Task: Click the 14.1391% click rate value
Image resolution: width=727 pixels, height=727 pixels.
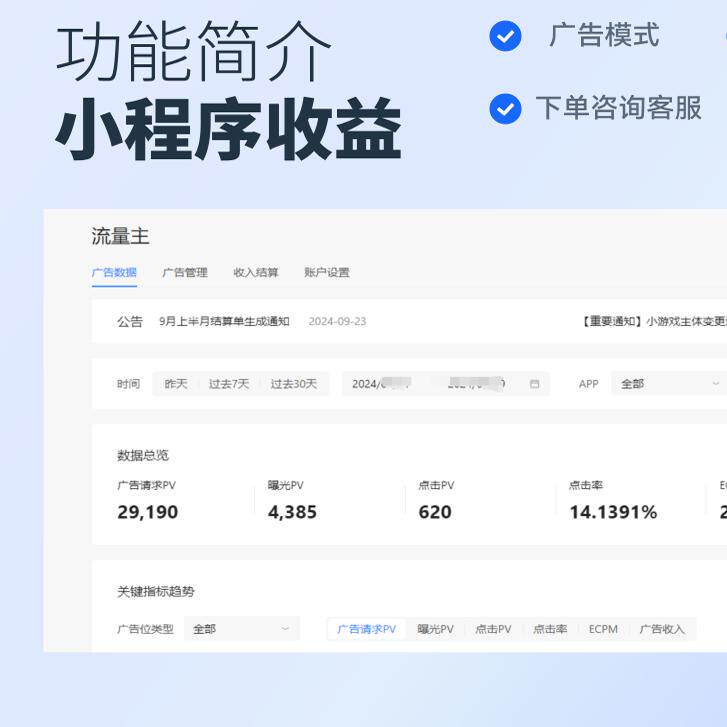Action: coord(613,512)
